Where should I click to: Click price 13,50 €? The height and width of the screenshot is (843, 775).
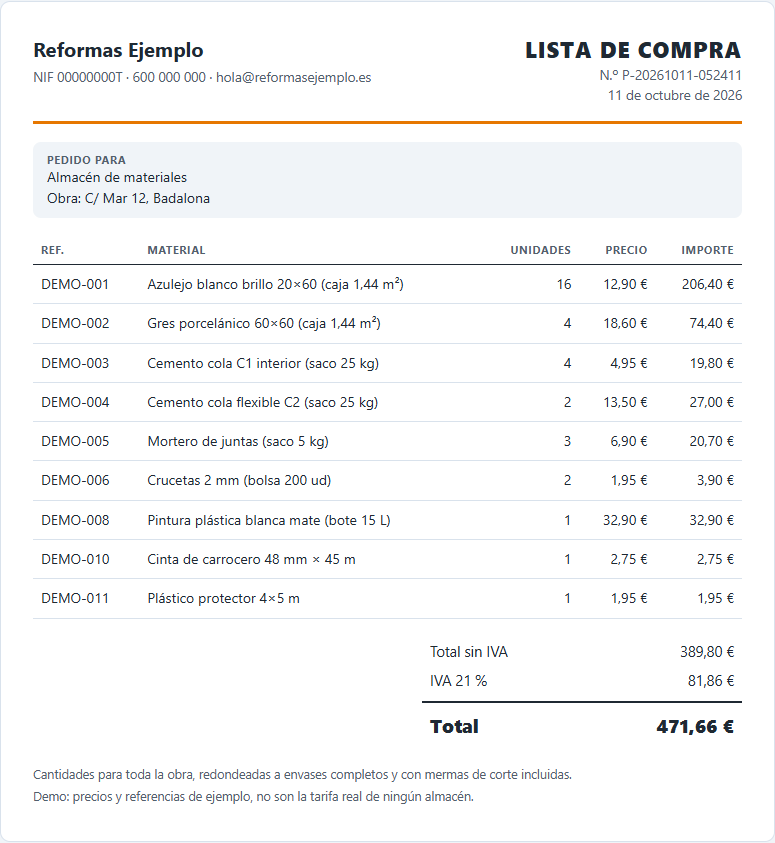625,403
